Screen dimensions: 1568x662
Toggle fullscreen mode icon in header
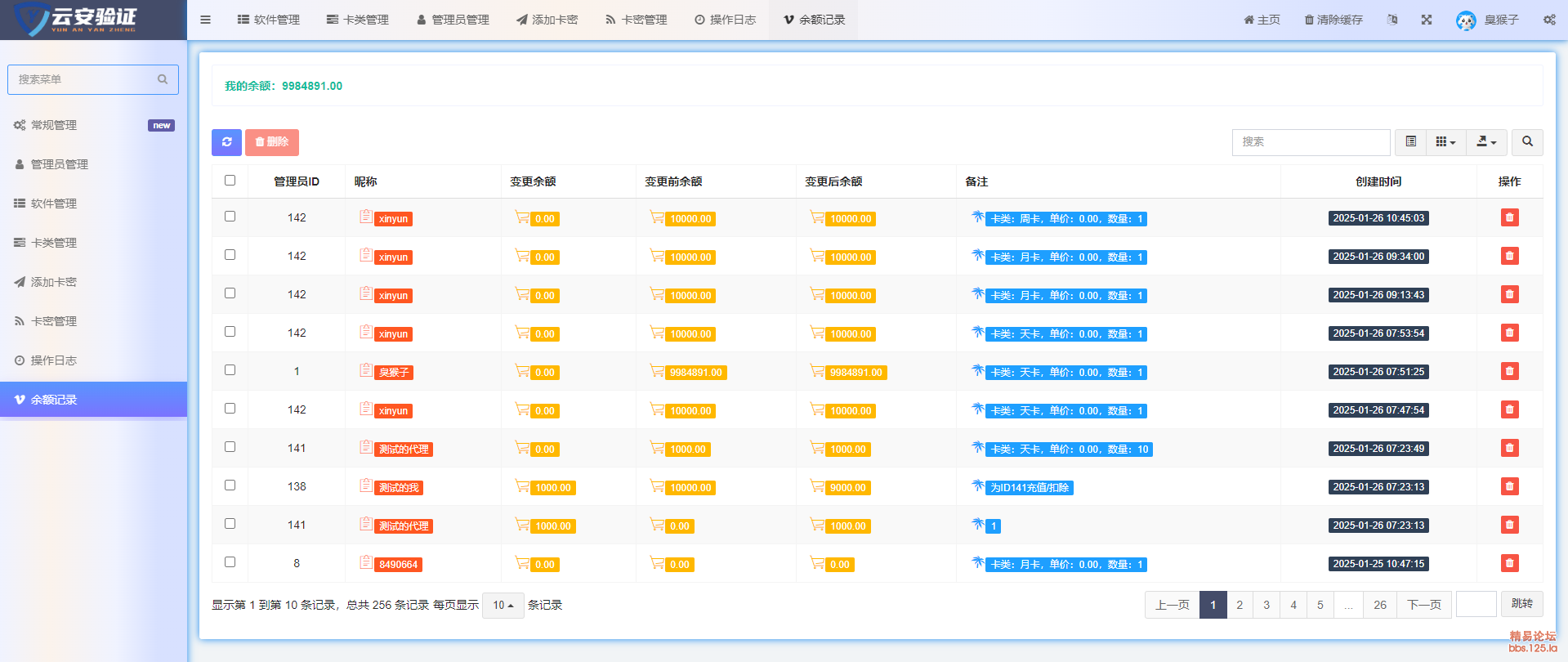tap(1427, 20)
